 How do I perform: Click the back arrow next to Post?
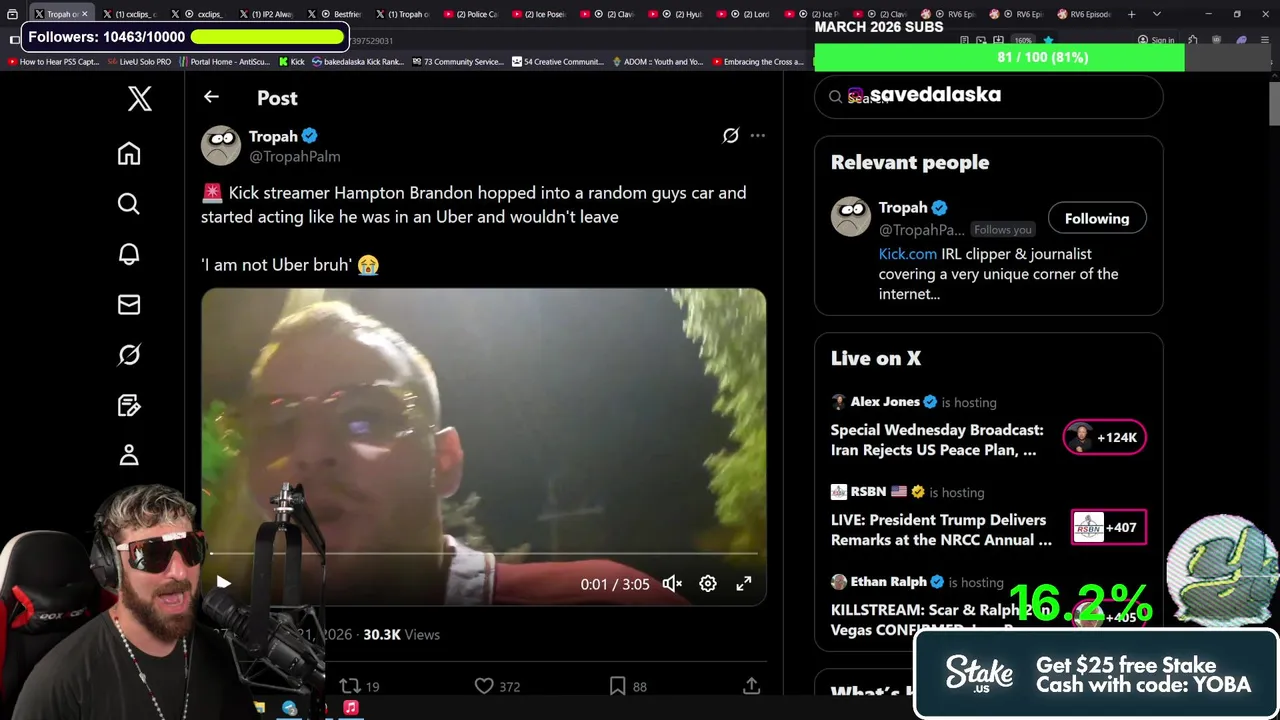[211, 97]
